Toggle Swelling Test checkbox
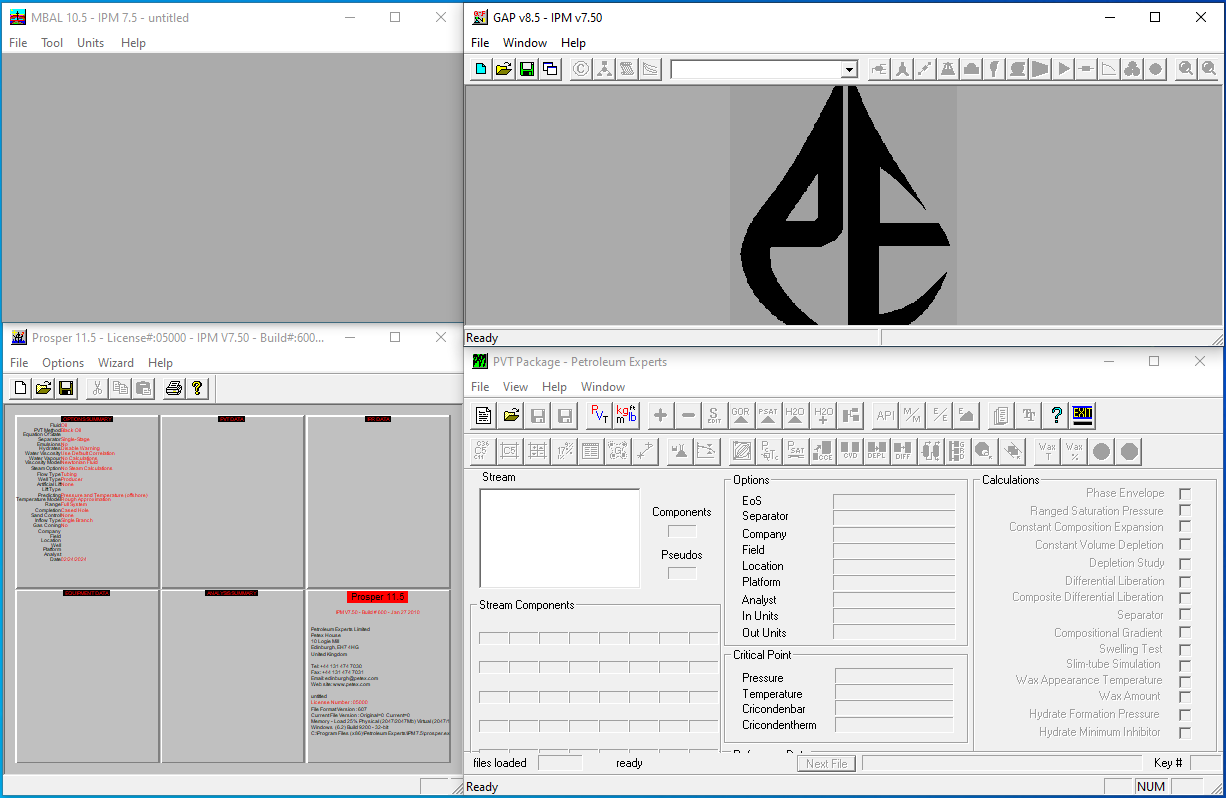The height and width of the screenshot is (798, 1226). [1185, 649]
